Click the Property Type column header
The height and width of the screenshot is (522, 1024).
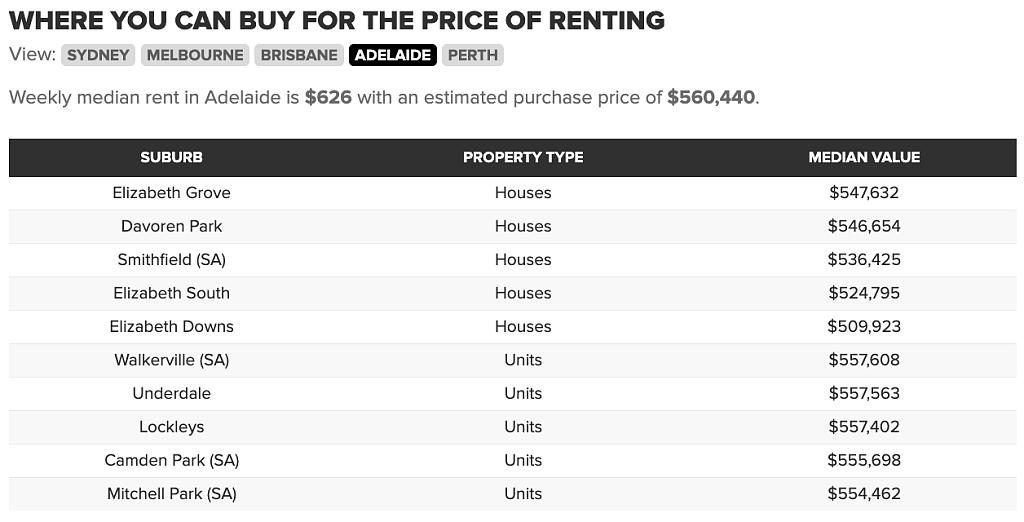tap(523, 157)
